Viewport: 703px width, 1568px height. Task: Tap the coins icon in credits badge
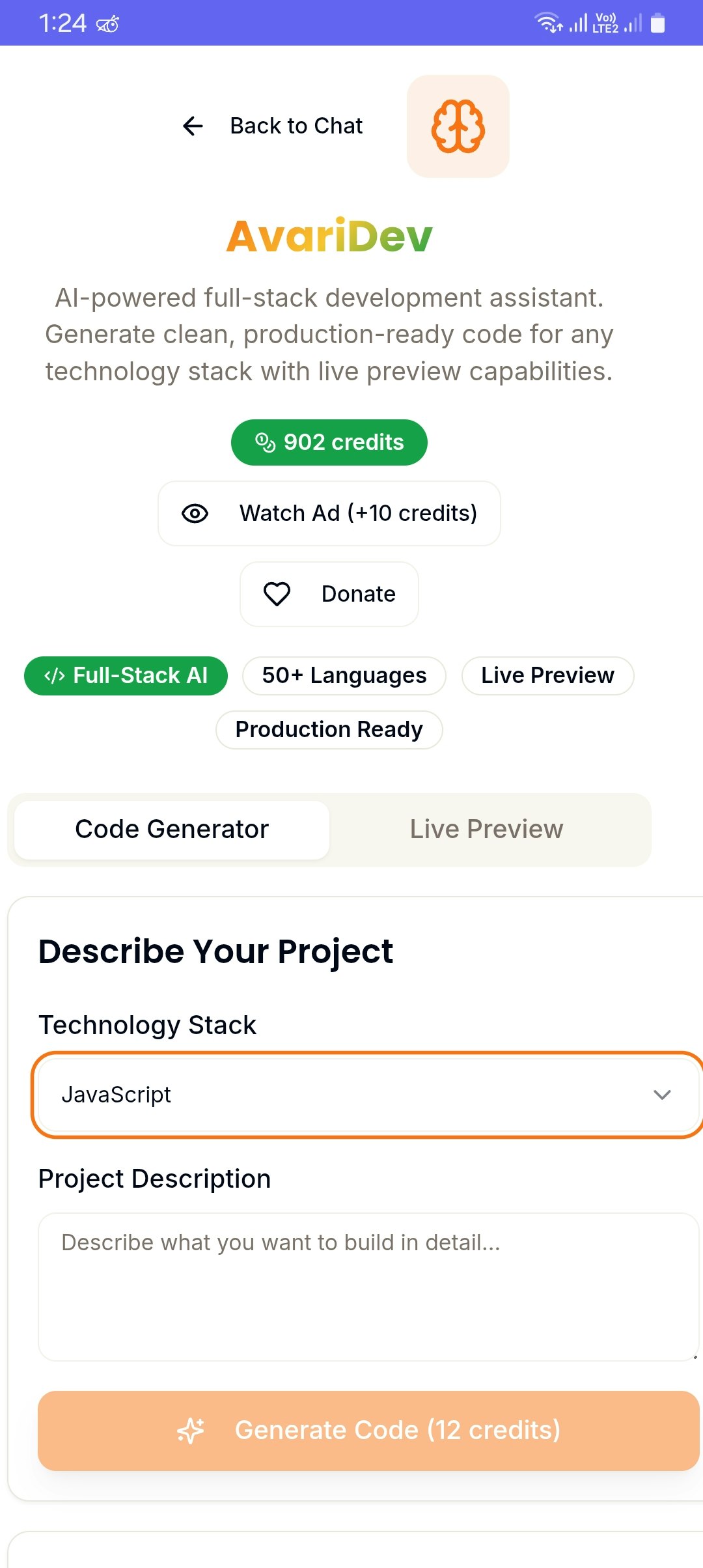click(265, 443)
